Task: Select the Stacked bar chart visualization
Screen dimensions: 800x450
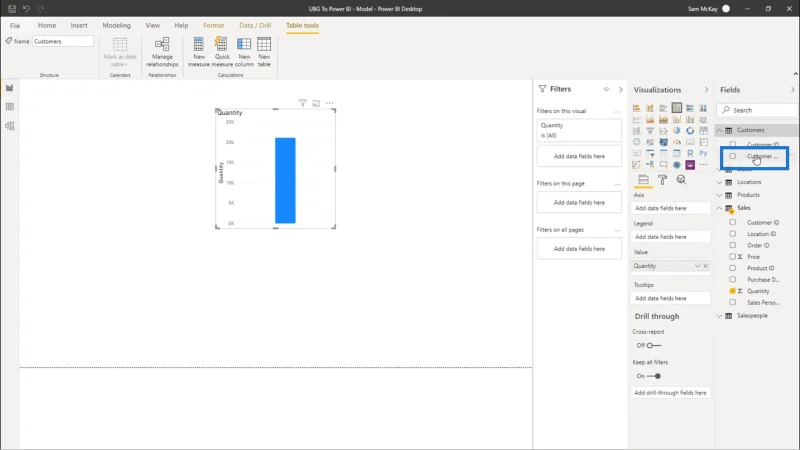Action: [637, 108]
